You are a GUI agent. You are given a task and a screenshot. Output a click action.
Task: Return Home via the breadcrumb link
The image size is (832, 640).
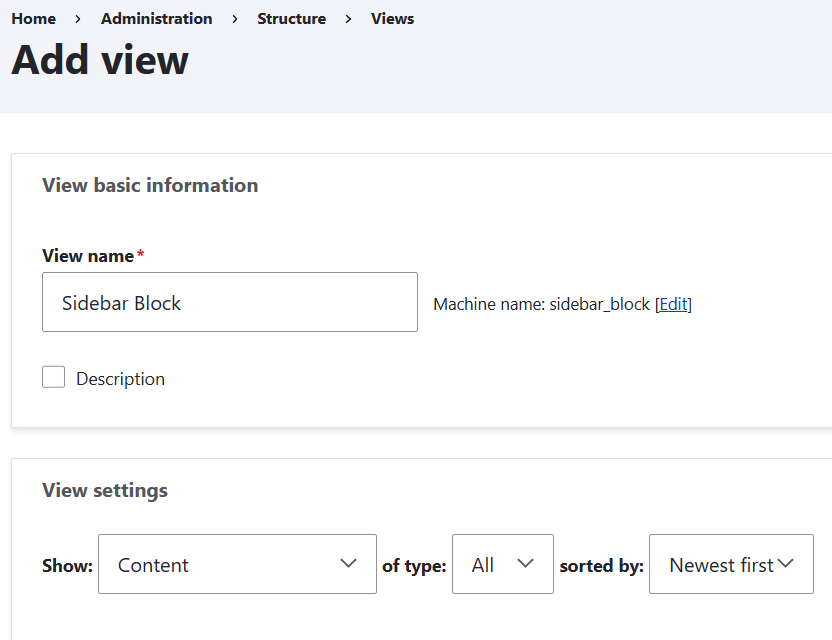(33, 18)
